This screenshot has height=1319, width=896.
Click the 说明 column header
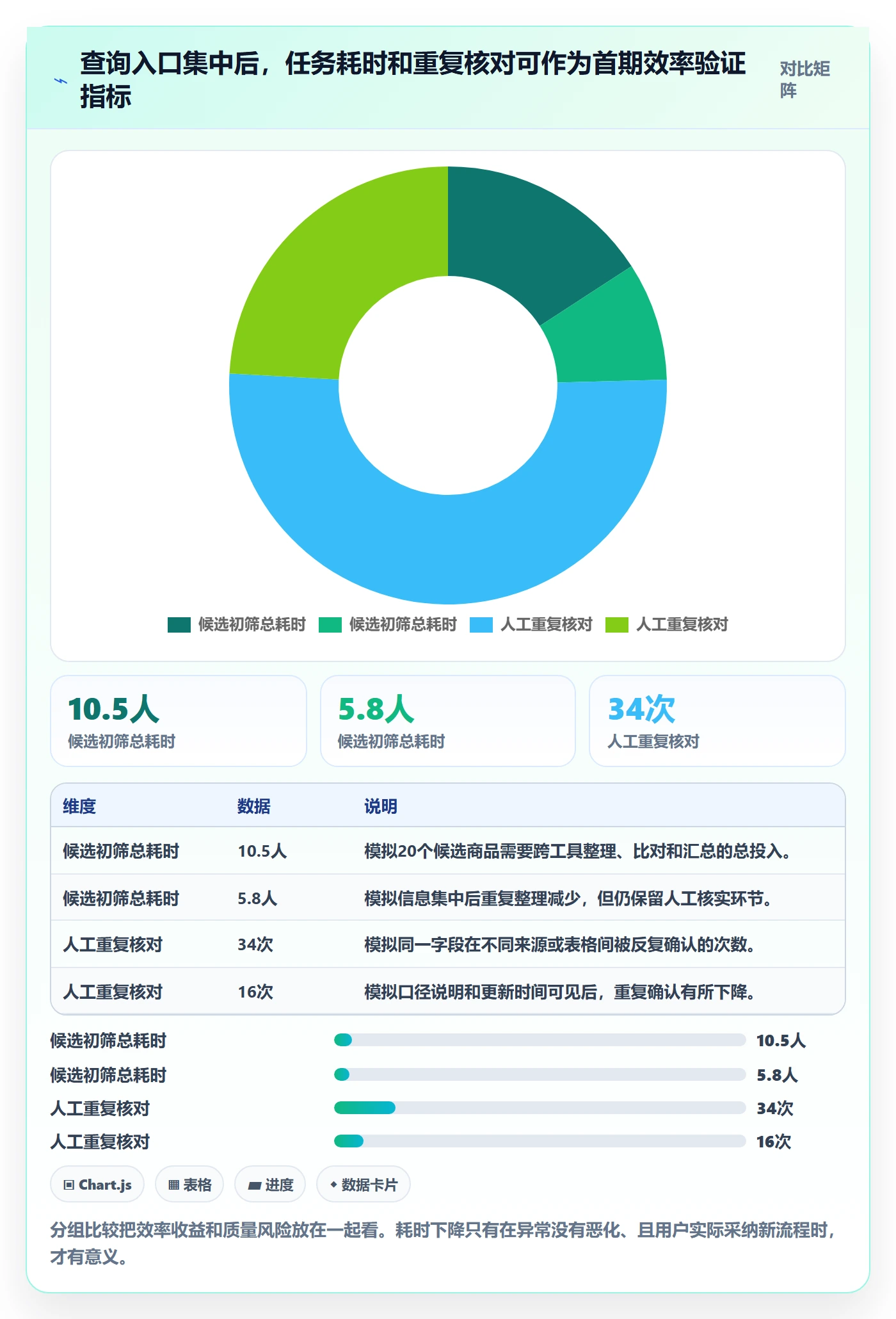coord(381,806)
